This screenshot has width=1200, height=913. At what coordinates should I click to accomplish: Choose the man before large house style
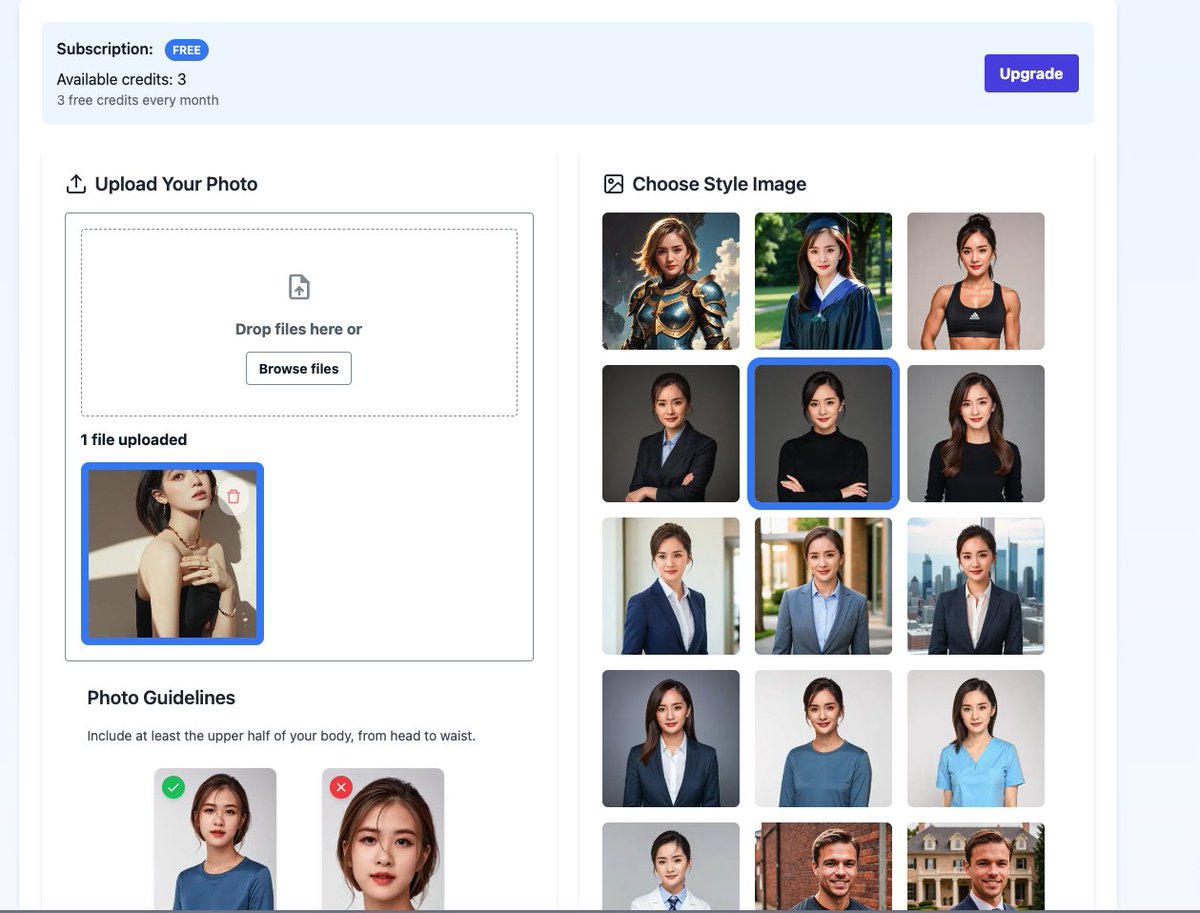(x=976, y=866)
